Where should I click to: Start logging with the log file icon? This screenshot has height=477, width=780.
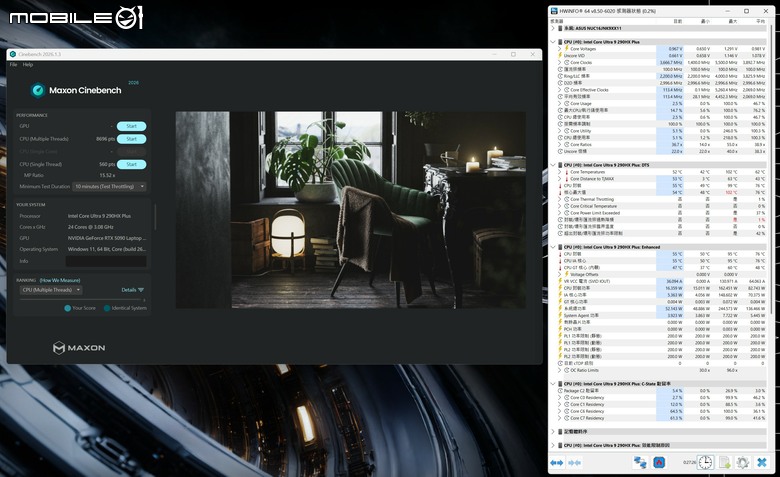(x=725, y=463)
